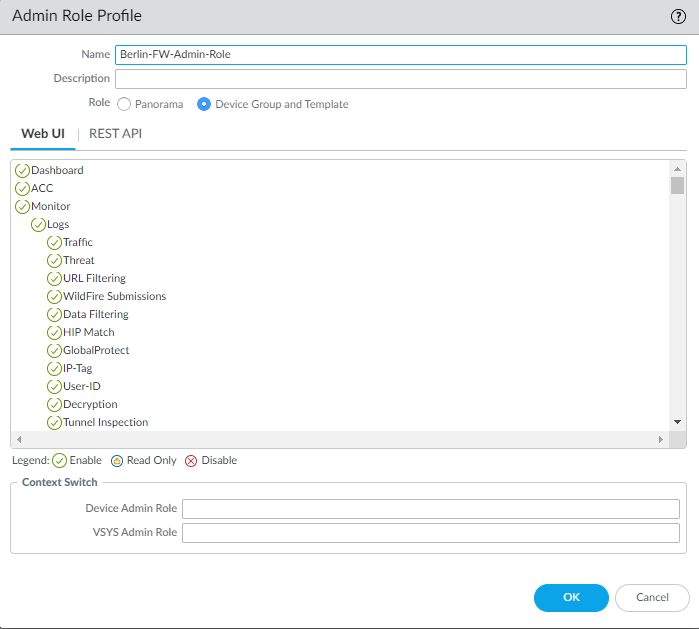Select the User-ID tree label
Screen dimensions: 699x629
tap(82, 386)
